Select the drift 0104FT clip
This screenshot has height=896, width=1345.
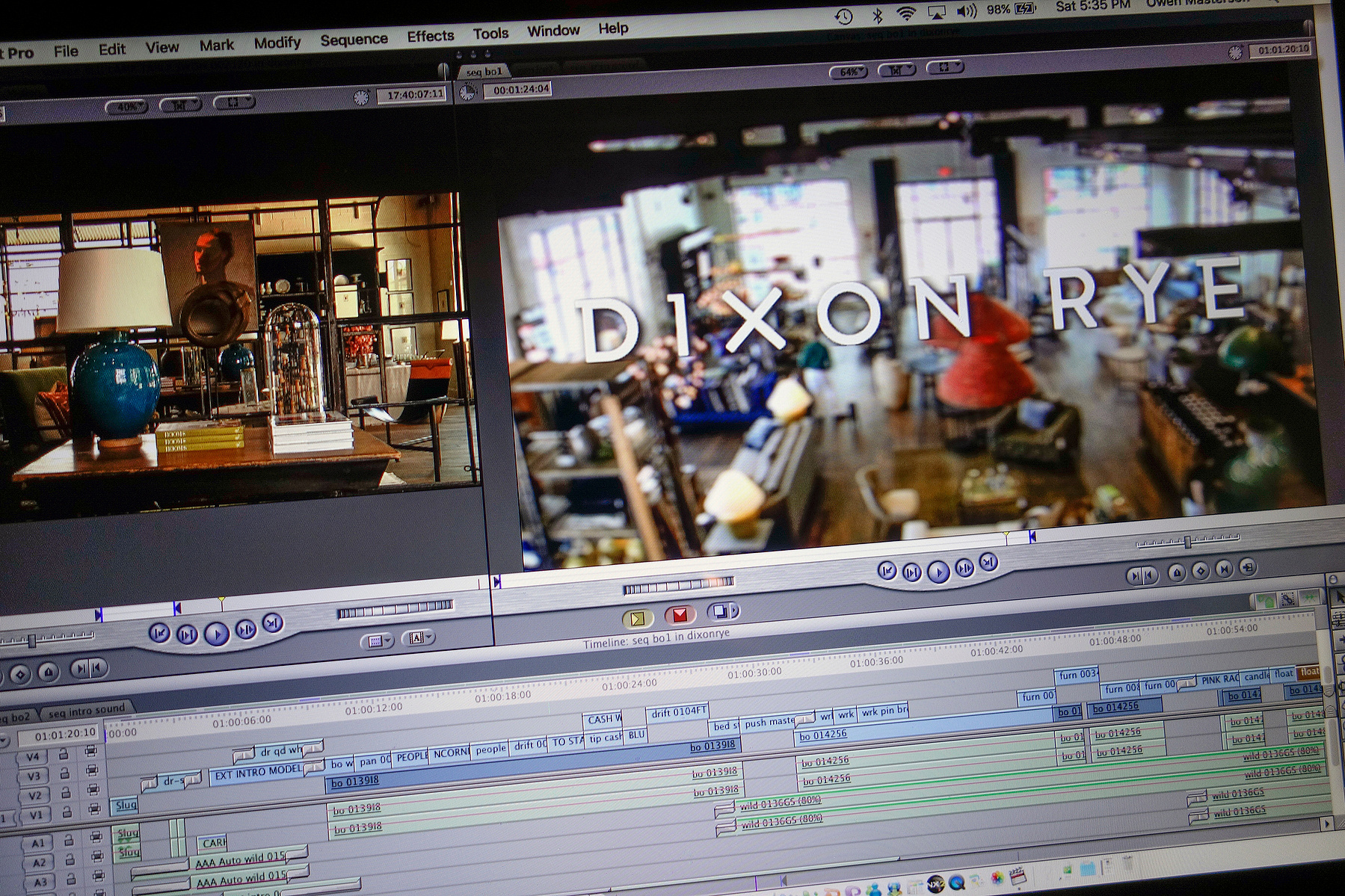[x=678, y=712]
